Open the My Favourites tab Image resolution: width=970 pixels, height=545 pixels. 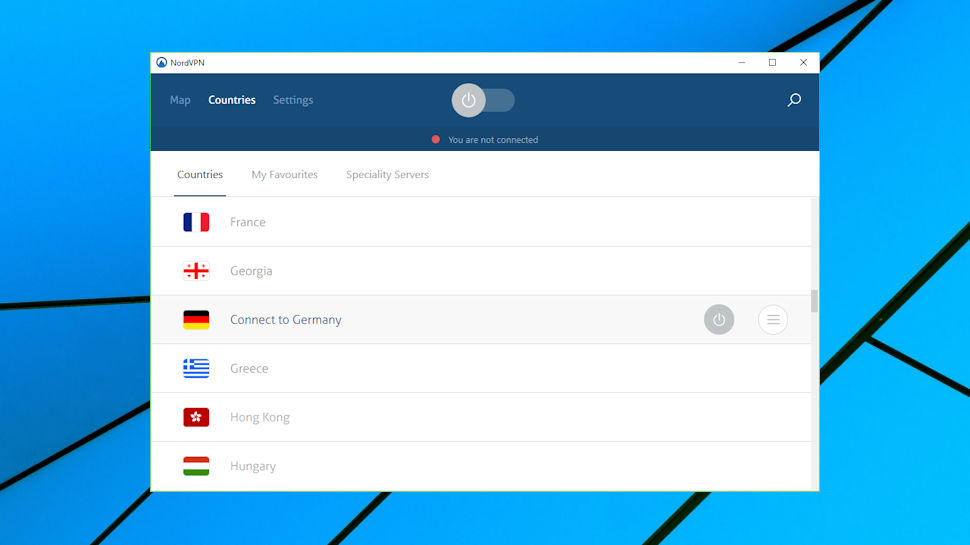[x=285, y=175]
